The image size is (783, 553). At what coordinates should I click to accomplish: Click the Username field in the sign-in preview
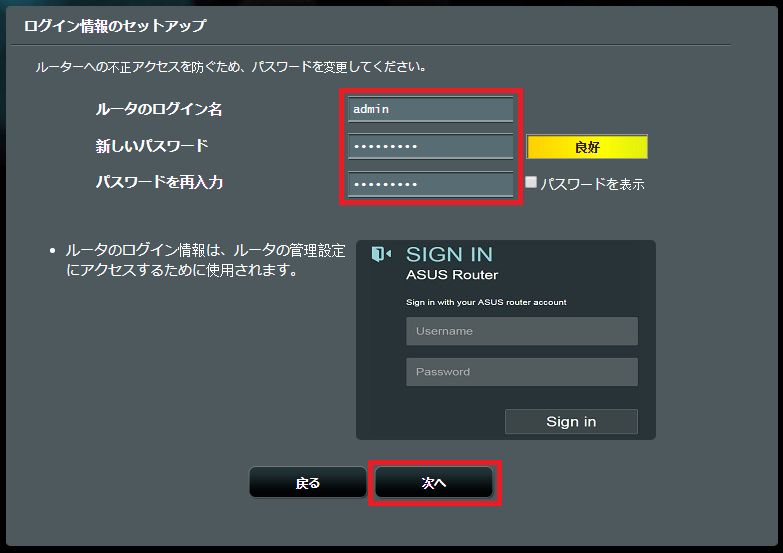pyautogui.click(x=522, y=331)
